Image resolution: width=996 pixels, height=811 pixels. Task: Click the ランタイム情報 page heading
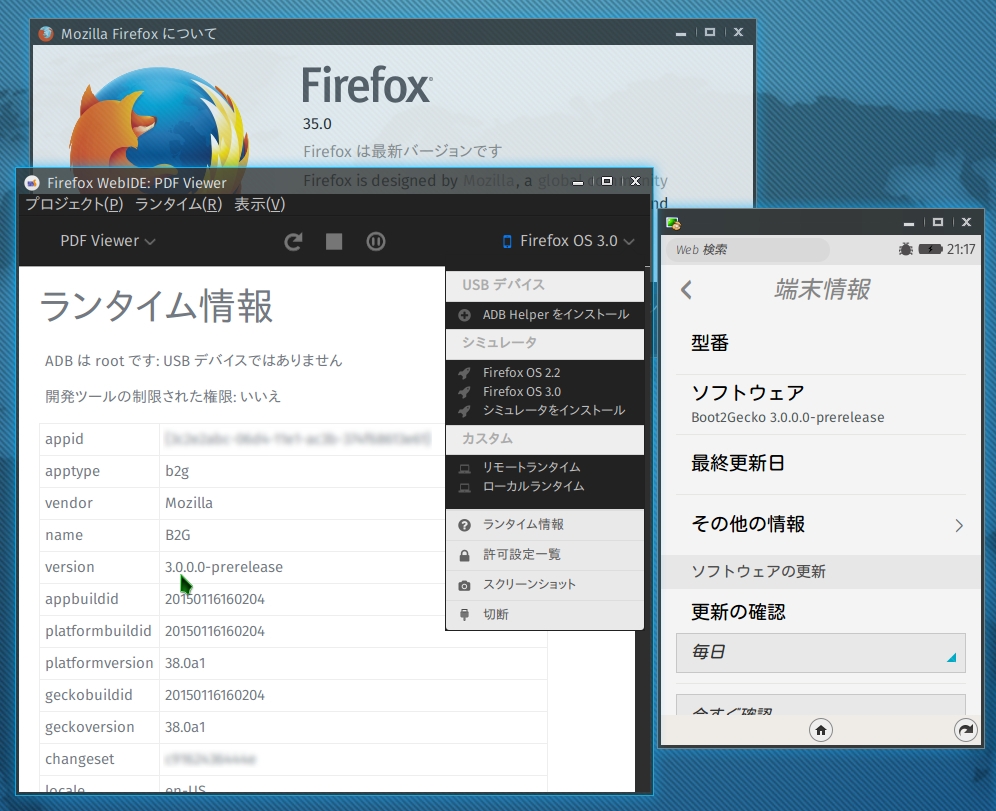pyautogui.click(x=156, y=306)
